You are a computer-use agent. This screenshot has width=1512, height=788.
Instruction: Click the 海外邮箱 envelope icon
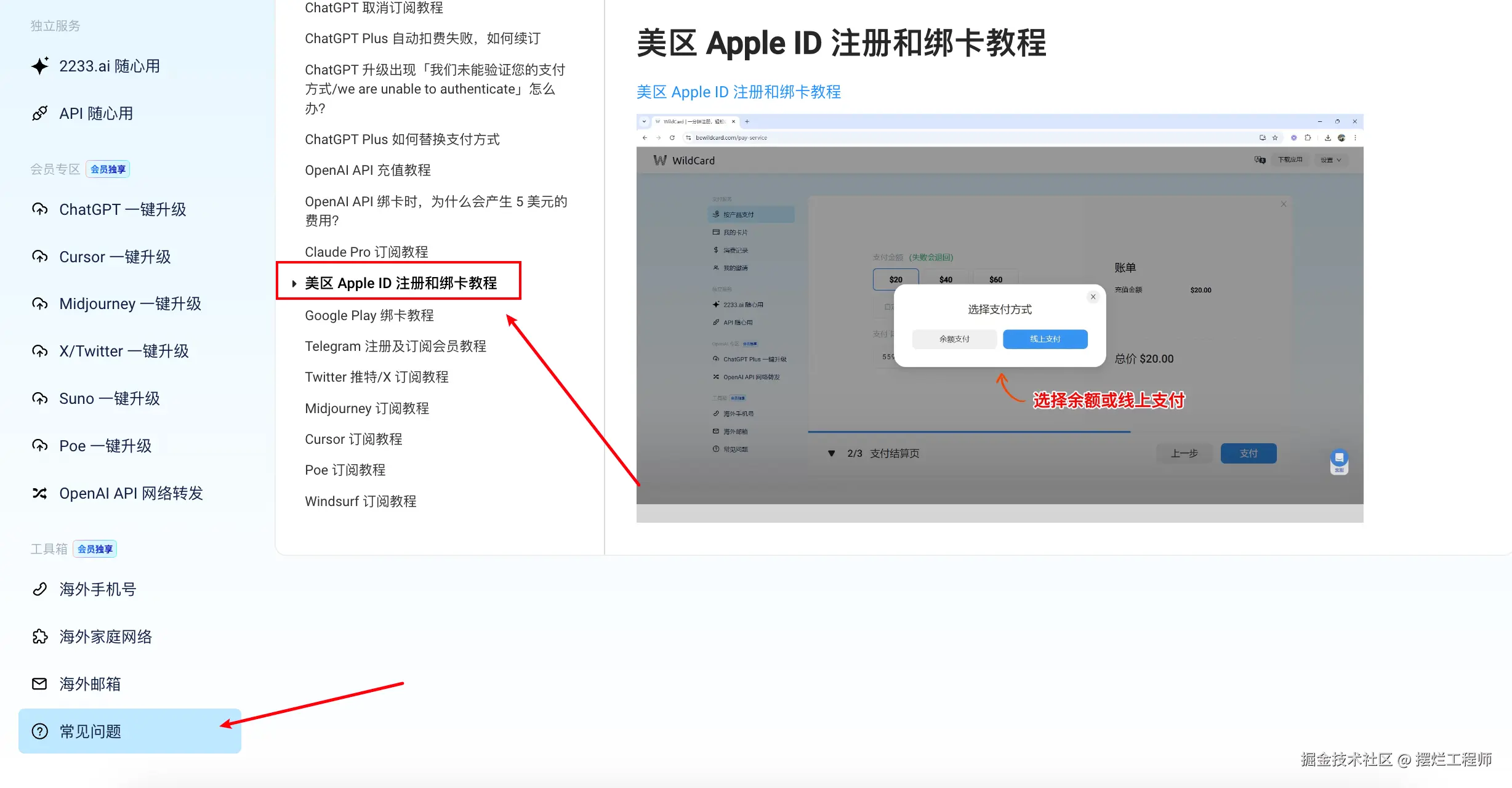[40, 684]
